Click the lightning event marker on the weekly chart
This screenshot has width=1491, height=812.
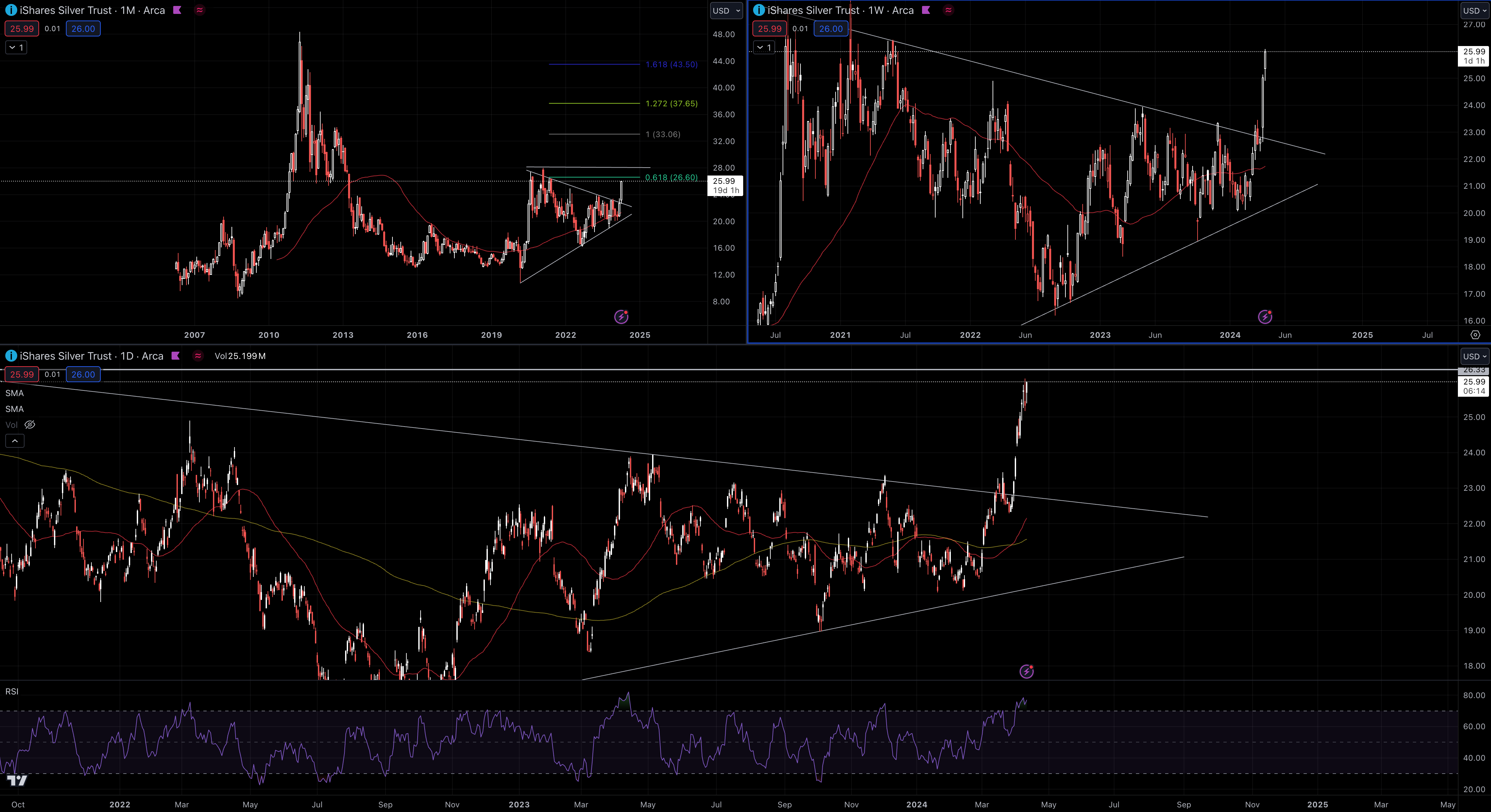click(x=1265, y=317)
